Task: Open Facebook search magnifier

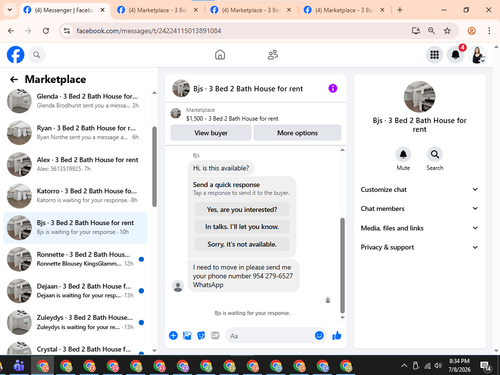Action: tap(37, 55)
